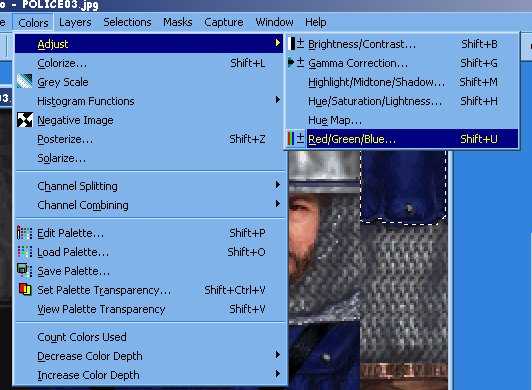532x390 pixels.
Task: Open Decrease Color Depth submenu
Action: 149,356
